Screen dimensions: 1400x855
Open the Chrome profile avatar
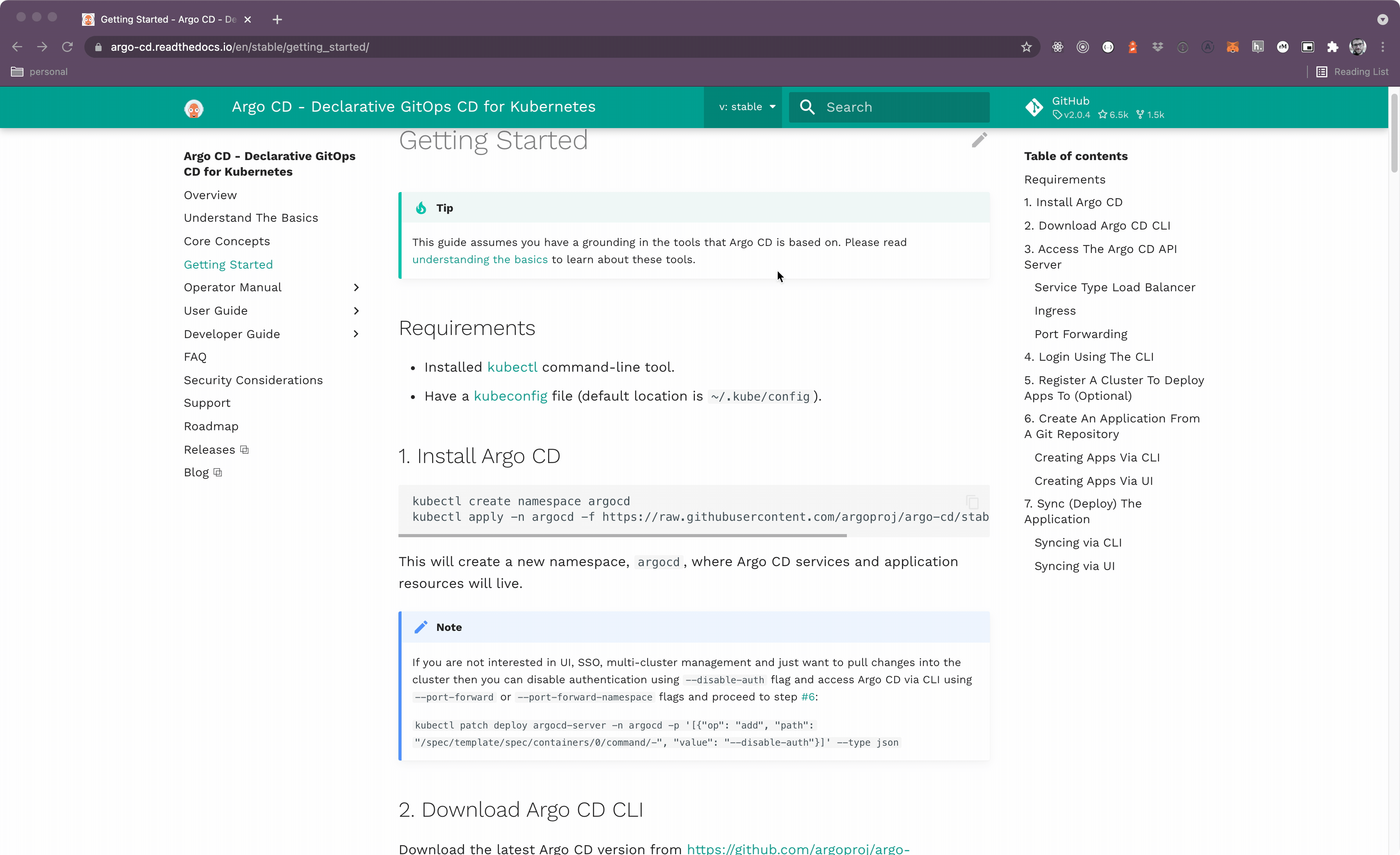pos(1357,47)
